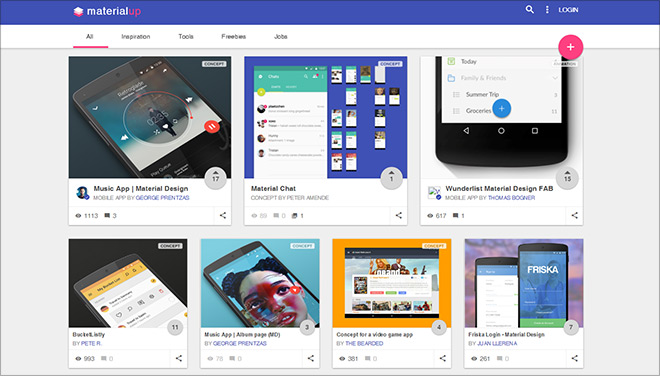Share the Music App Material Design card

[223, 216]
